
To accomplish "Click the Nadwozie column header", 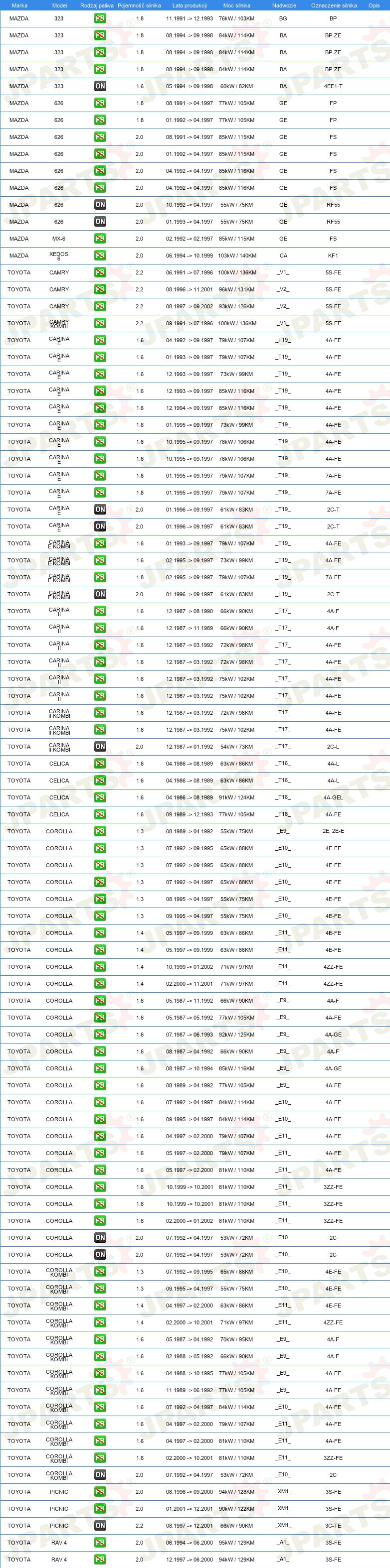I will (x=284, y=5).
